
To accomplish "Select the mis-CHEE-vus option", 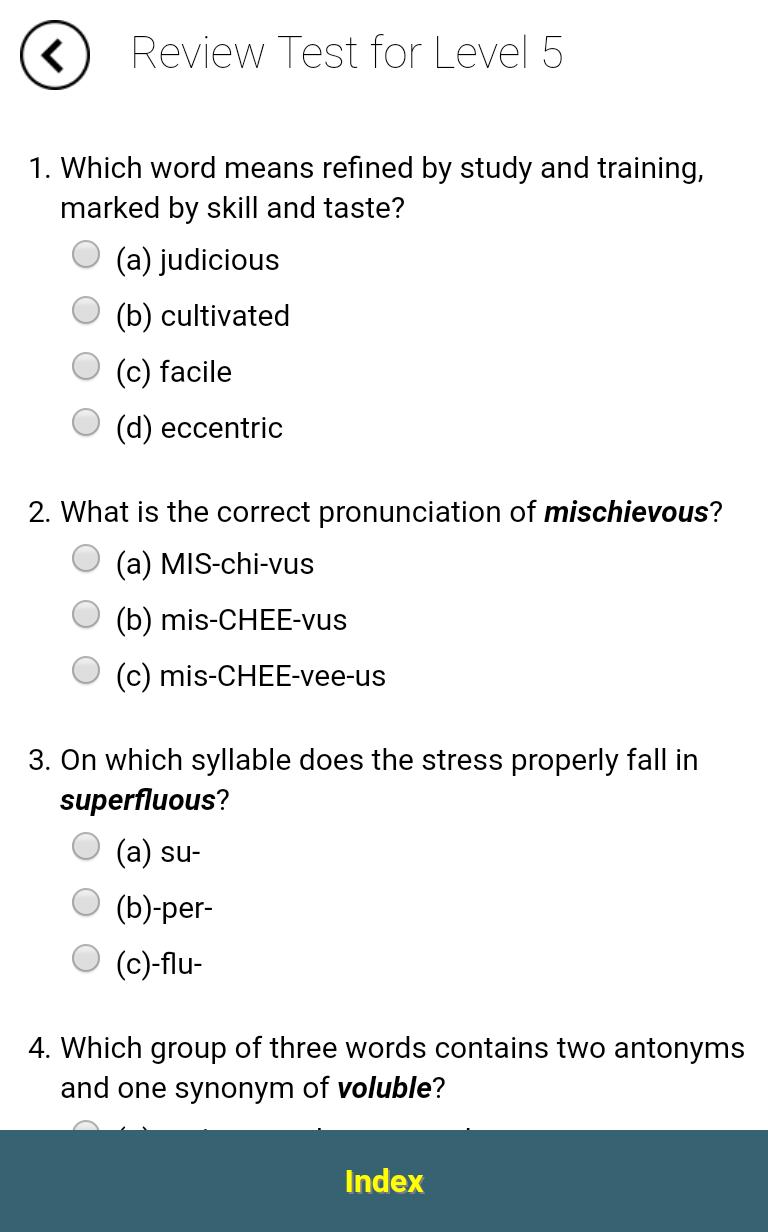I will pyautogui.click(x=86, y=614).
